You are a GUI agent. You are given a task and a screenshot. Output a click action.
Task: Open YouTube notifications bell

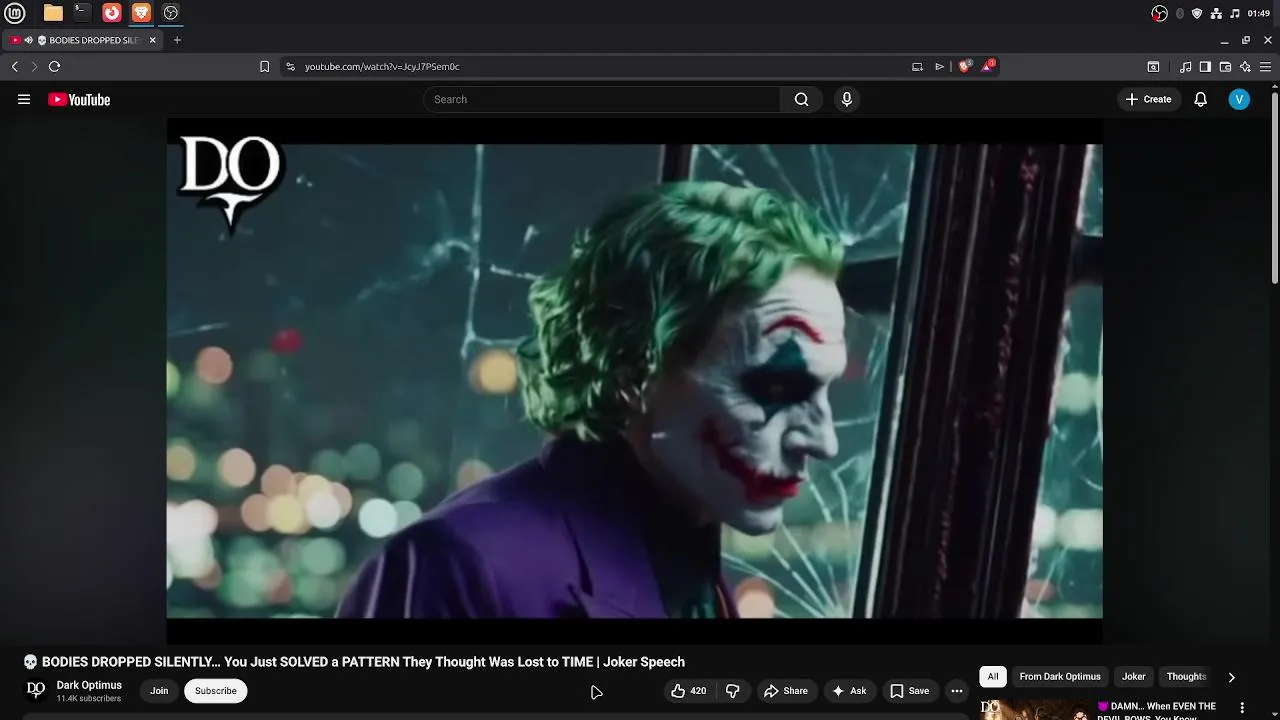click(1201, 99)
